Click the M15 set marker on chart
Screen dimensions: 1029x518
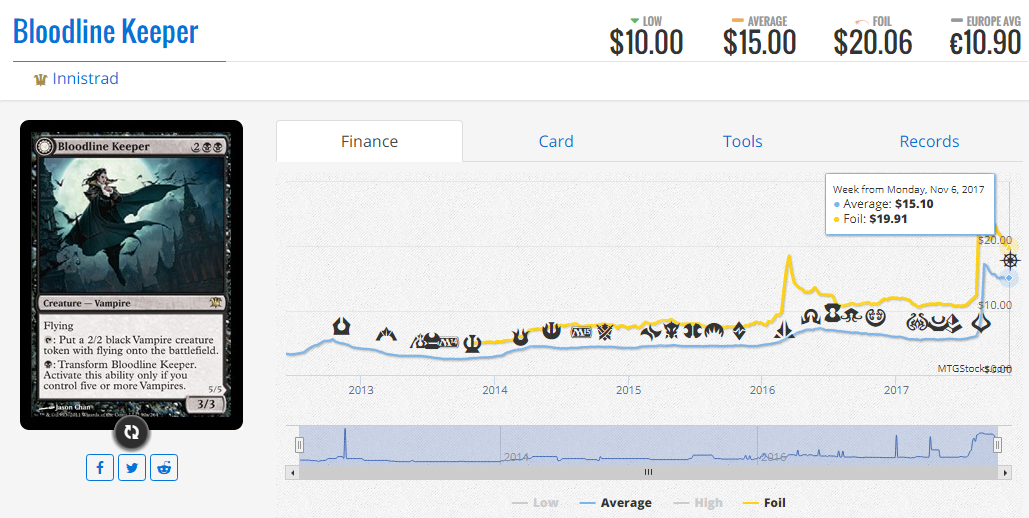[x=581, y=332]
